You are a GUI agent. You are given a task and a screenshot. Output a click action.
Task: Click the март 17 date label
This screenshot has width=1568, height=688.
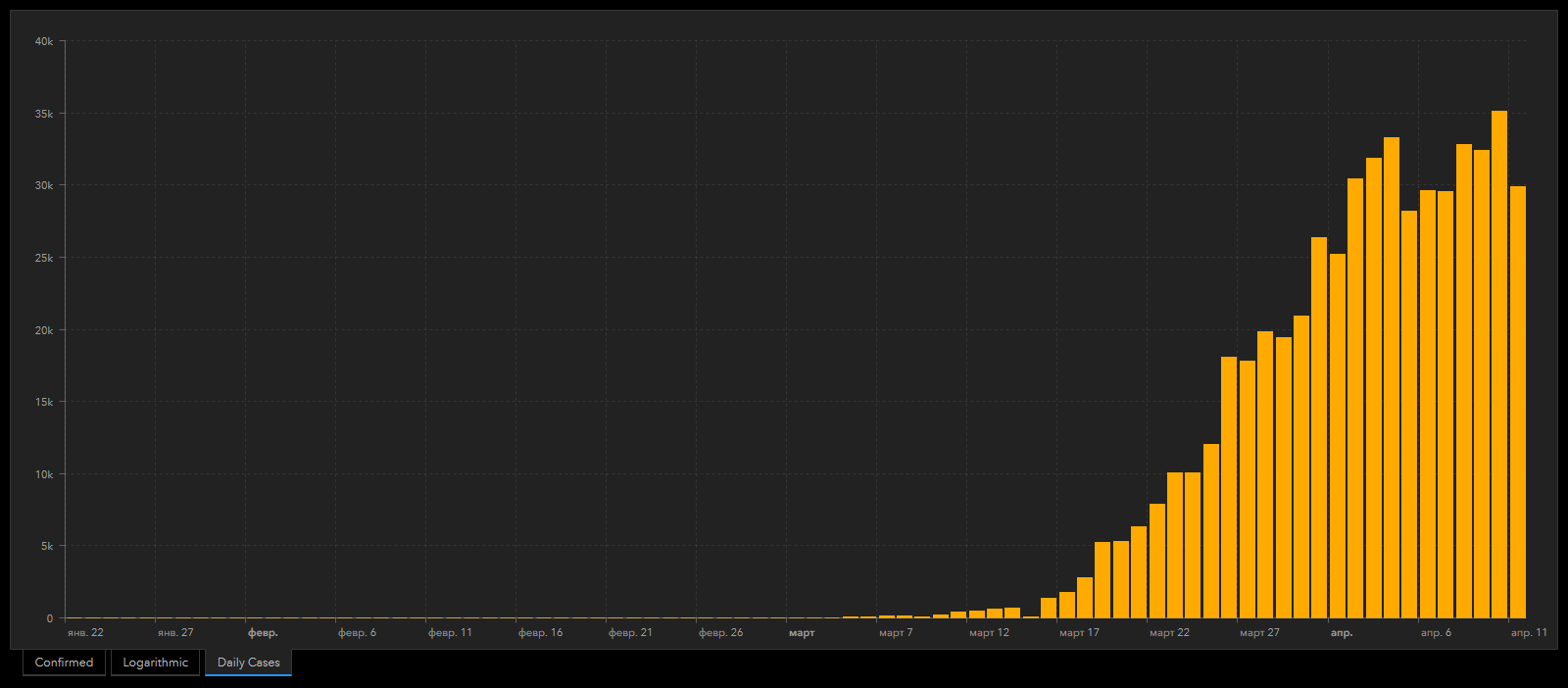point(1079,633)
